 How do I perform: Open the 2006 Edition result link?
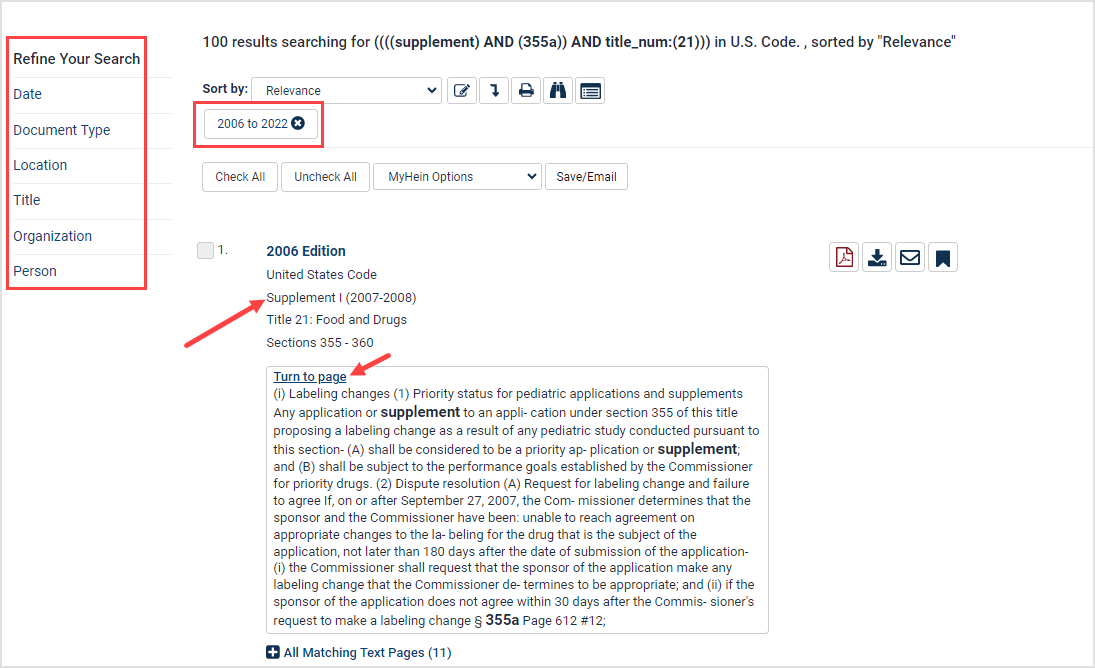pos(306,251)
